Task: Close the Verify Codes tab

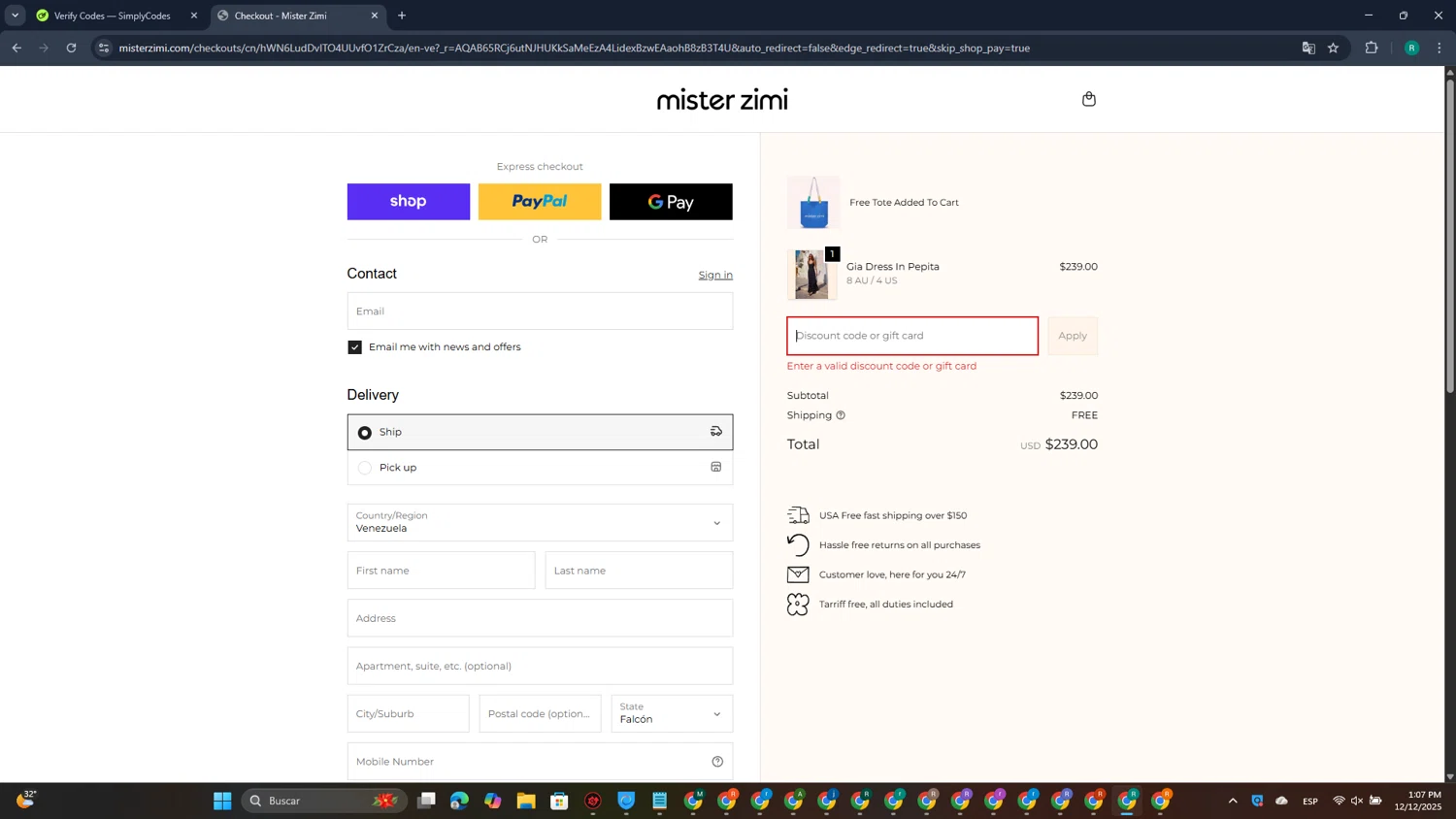Action: (x=194, y=16)
